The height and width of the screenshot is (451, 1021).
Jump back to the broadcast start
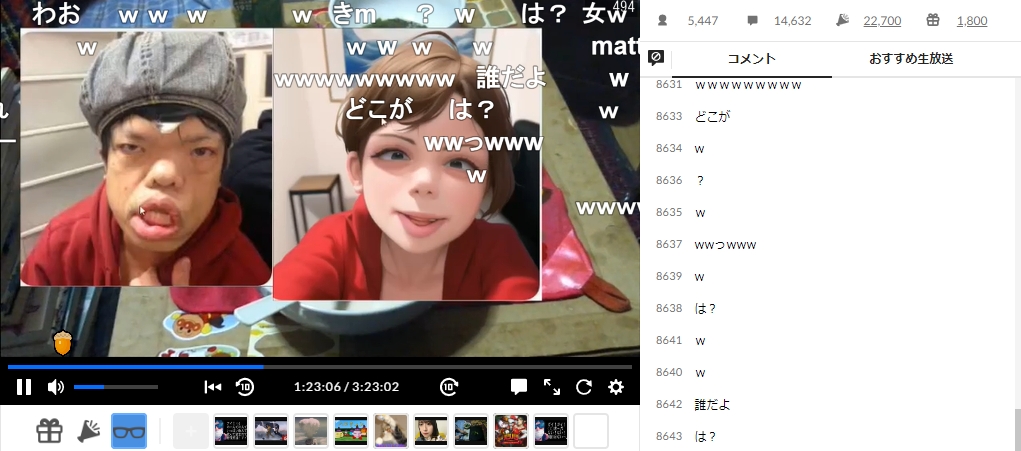[x=212, y=387]
